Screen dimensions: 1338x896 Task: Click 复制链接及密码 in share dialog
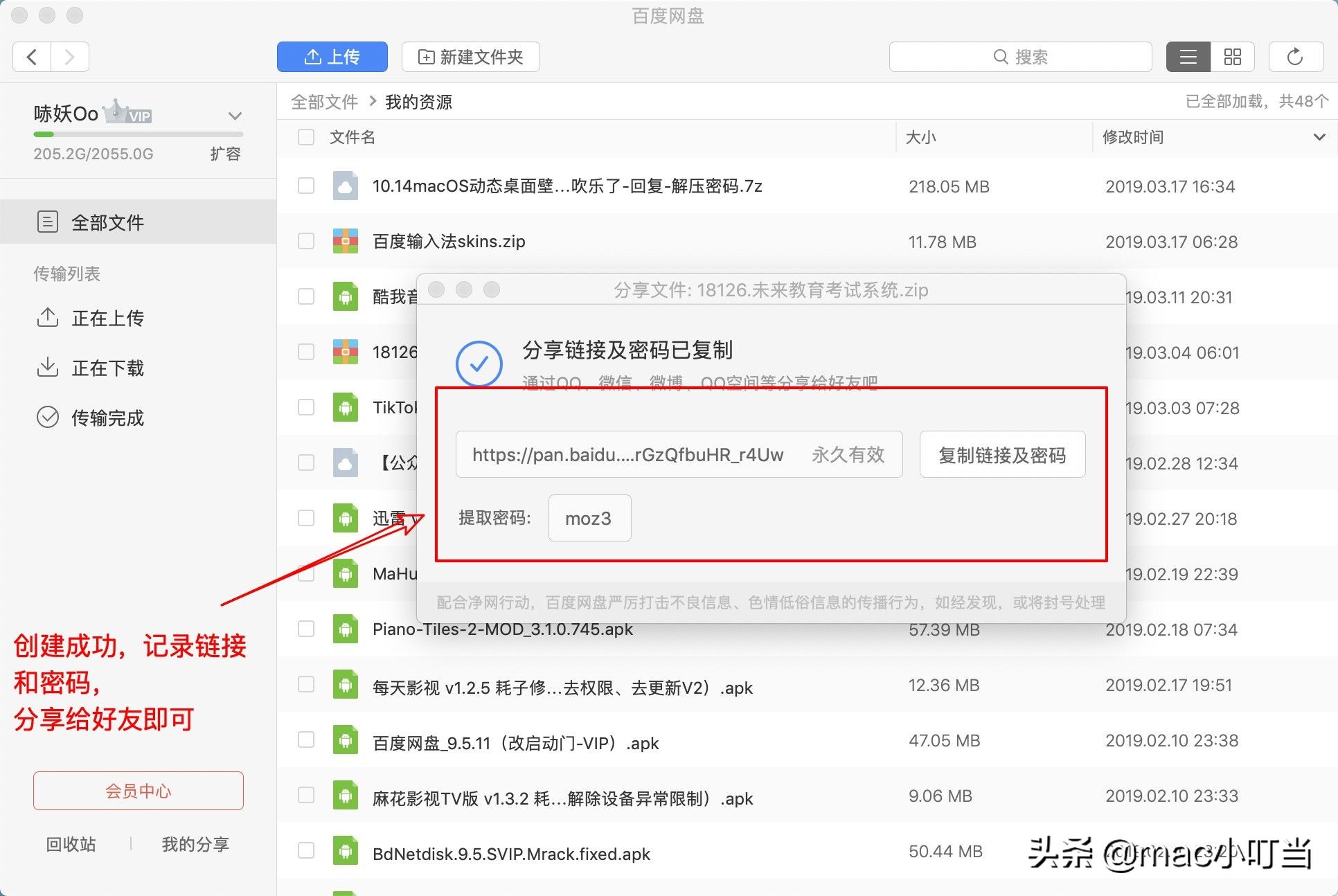(x=1002, y=454)
